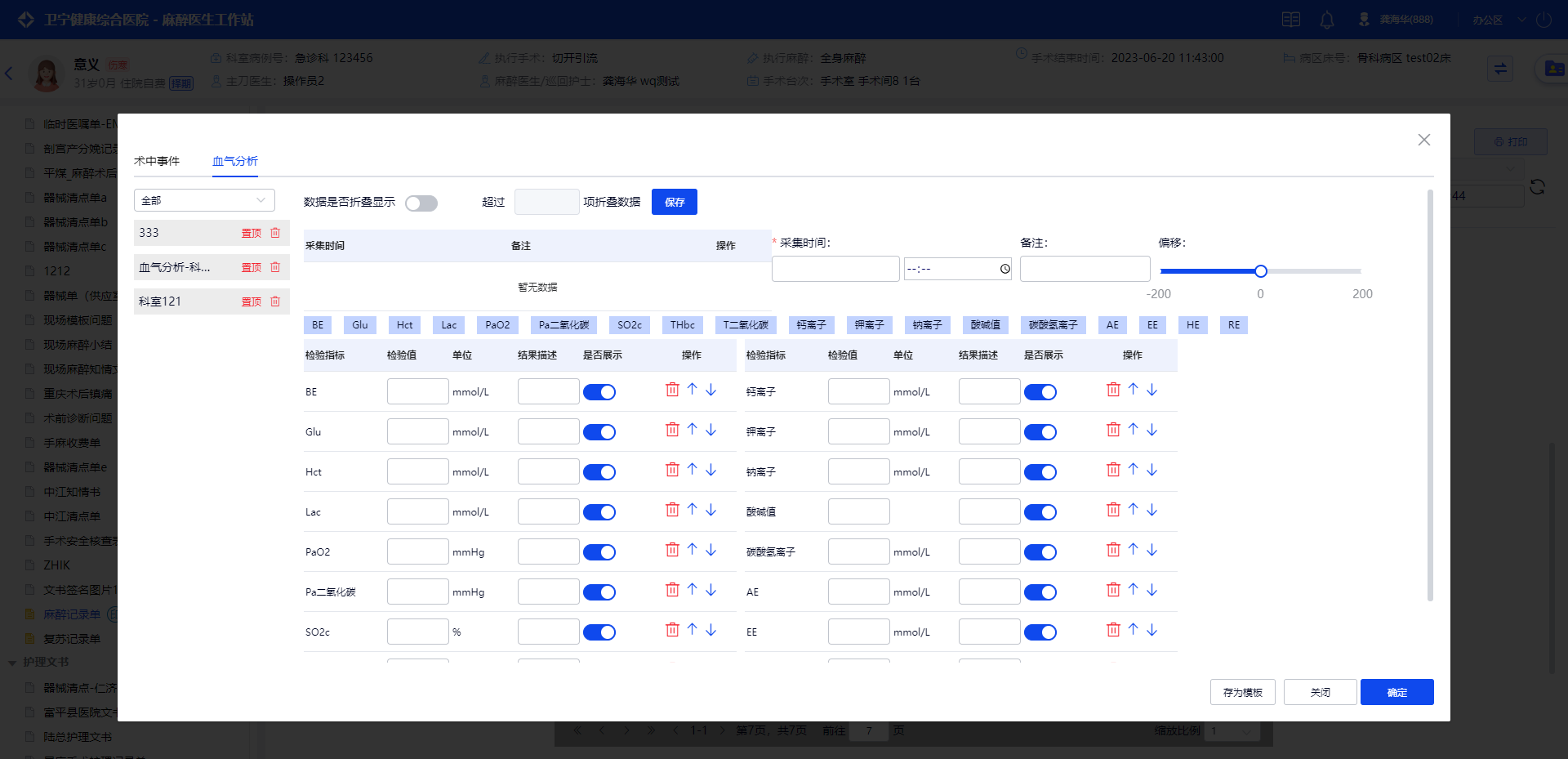Click 存为模板 button
The image size is (1568, 759).
pos(1243,692)
